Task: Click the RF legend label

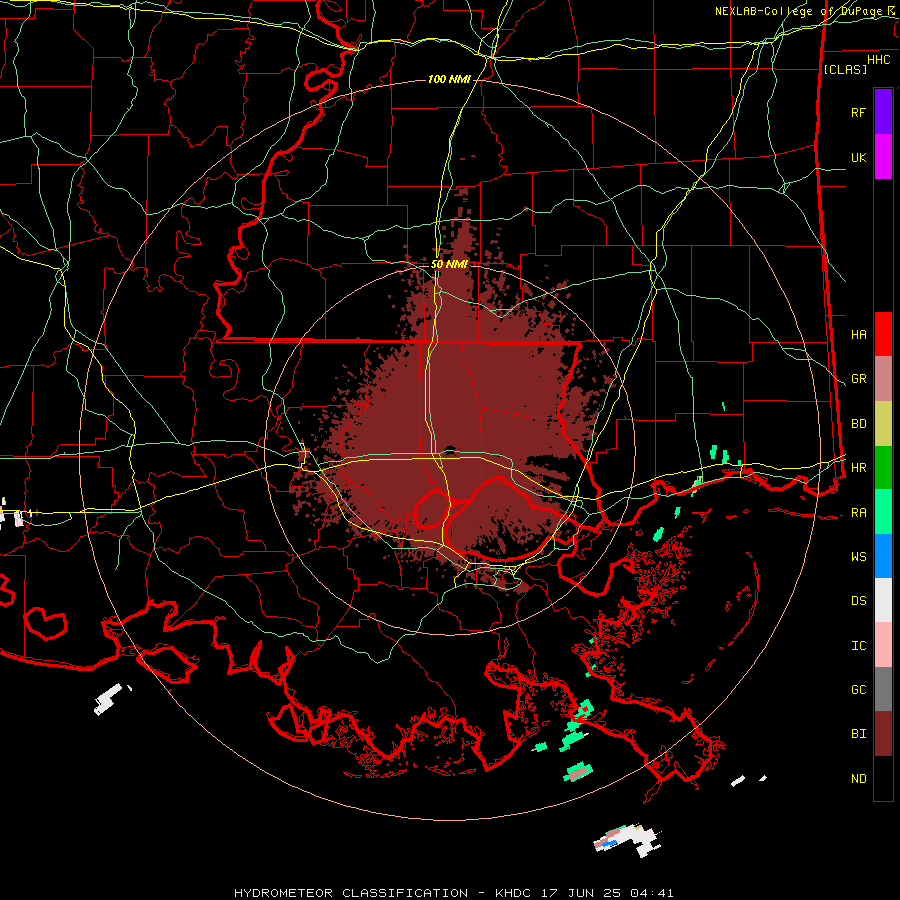Action: pos(859,112)
